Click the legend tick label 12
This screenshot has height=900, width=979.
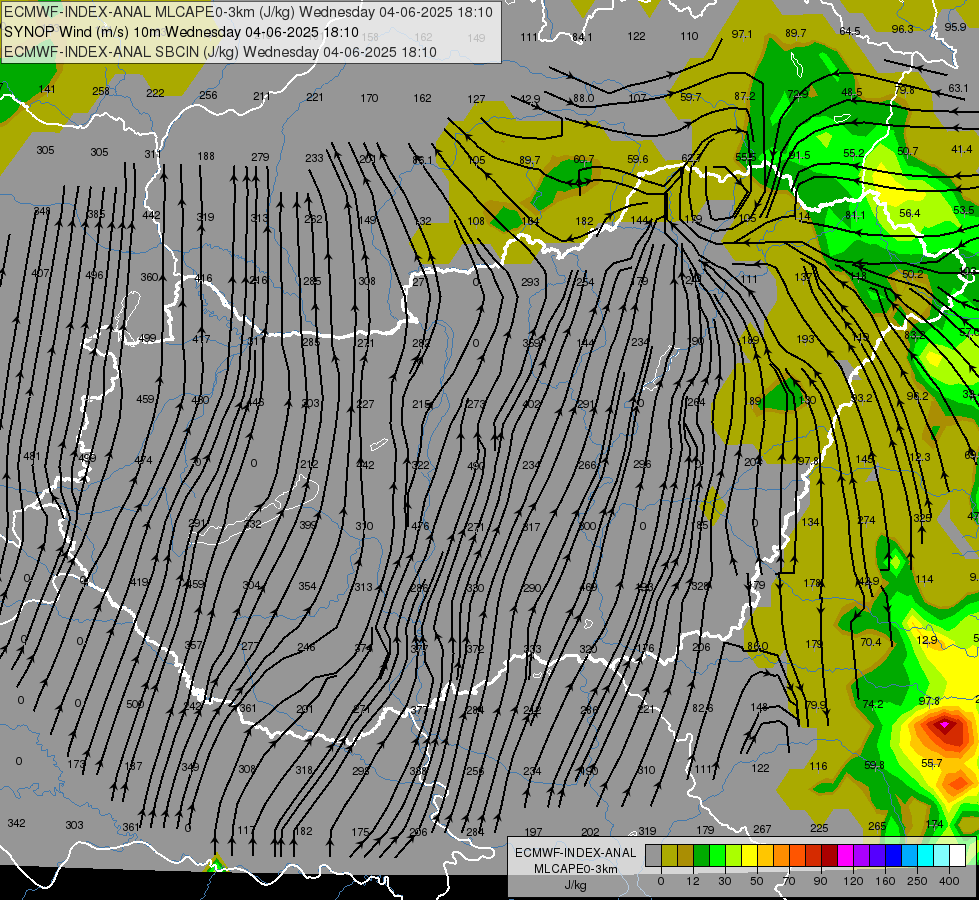pos(693,881)
